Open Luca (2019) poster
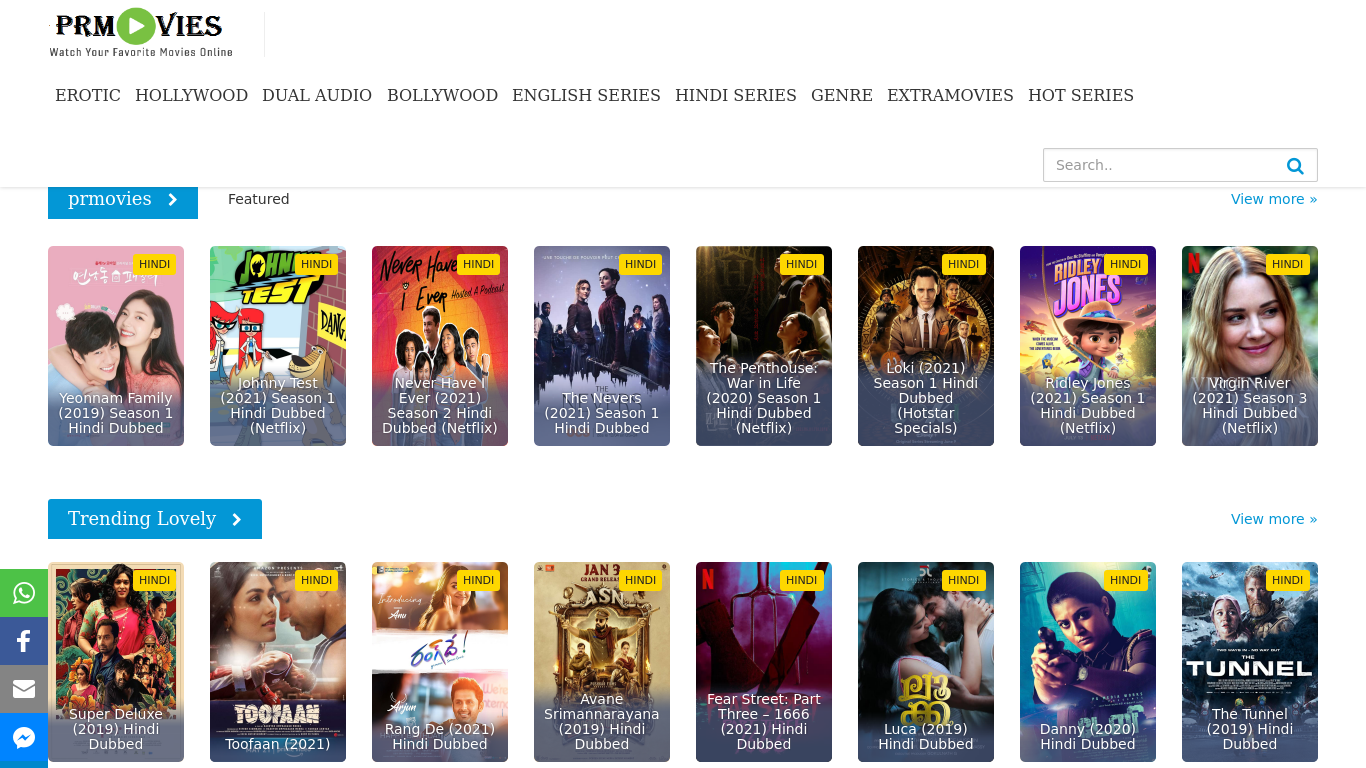This screenshot has width=1366, height=768. (x=926, y=662)
